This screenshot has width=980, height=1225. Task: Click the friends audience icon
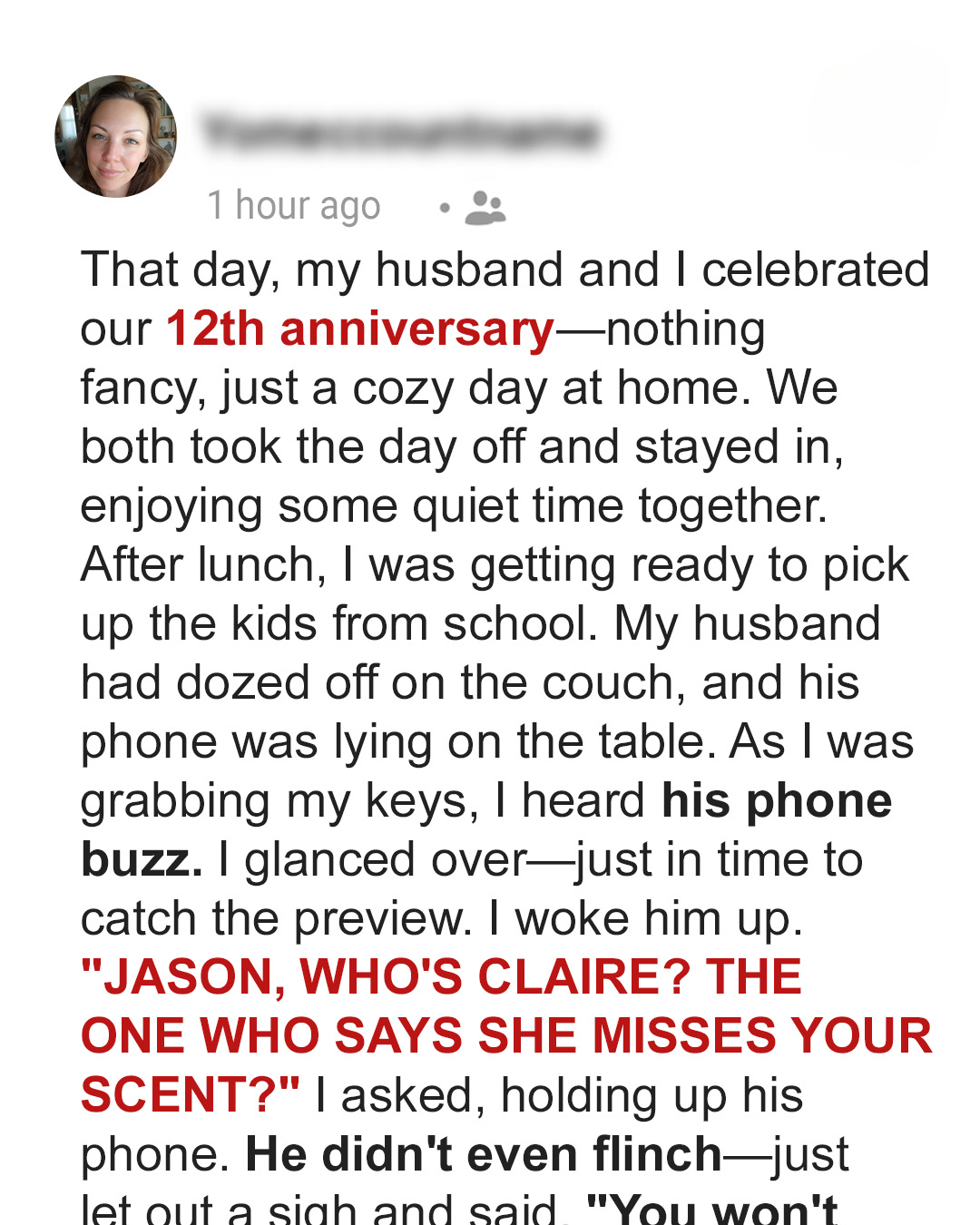click(485, 208)
